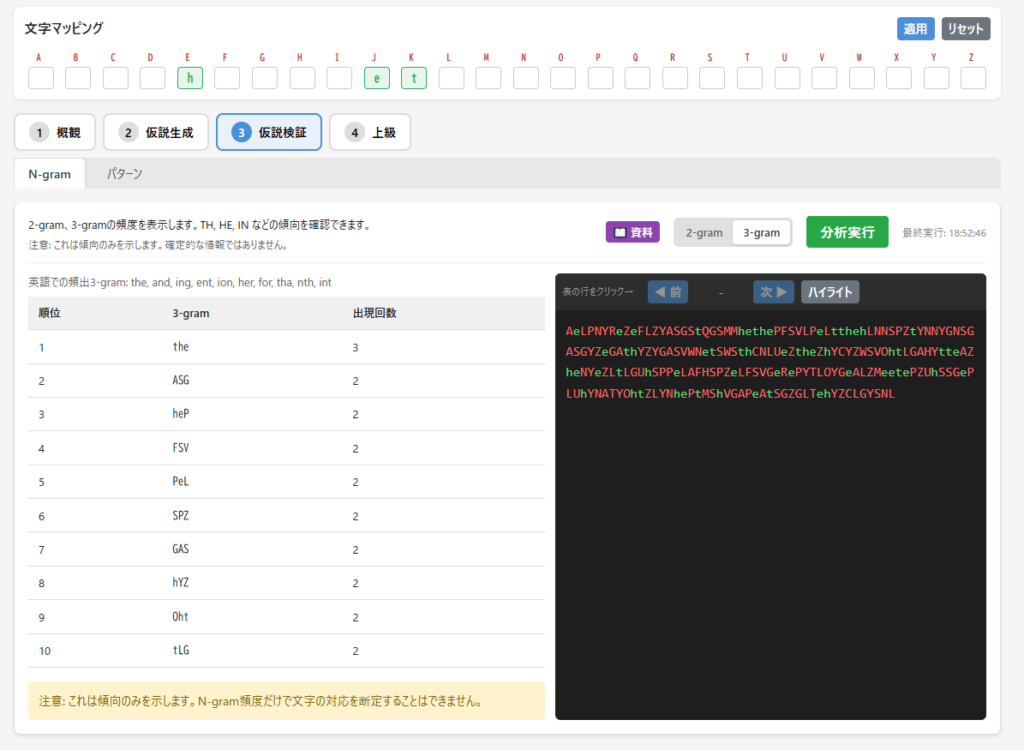Image resolution: width=1024 pixels, height=750 pixels.
Task: Run analysis with 分析実行 button
Action: pyautogui.click(x=847, y=232)
